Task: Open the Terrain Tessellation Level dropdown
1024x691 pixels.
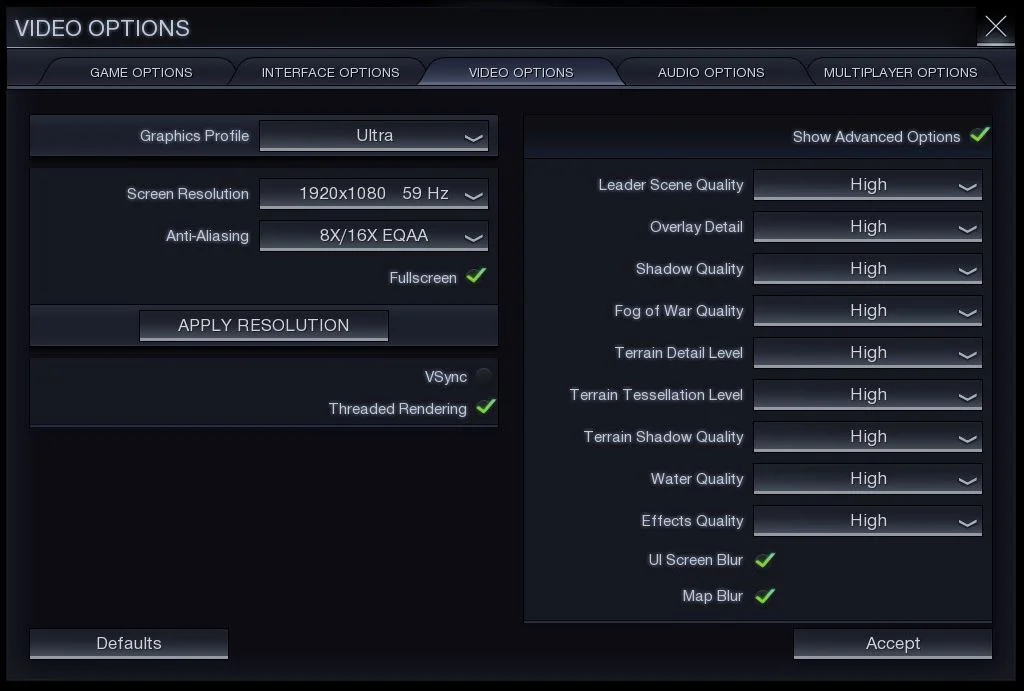Action: 868,395
